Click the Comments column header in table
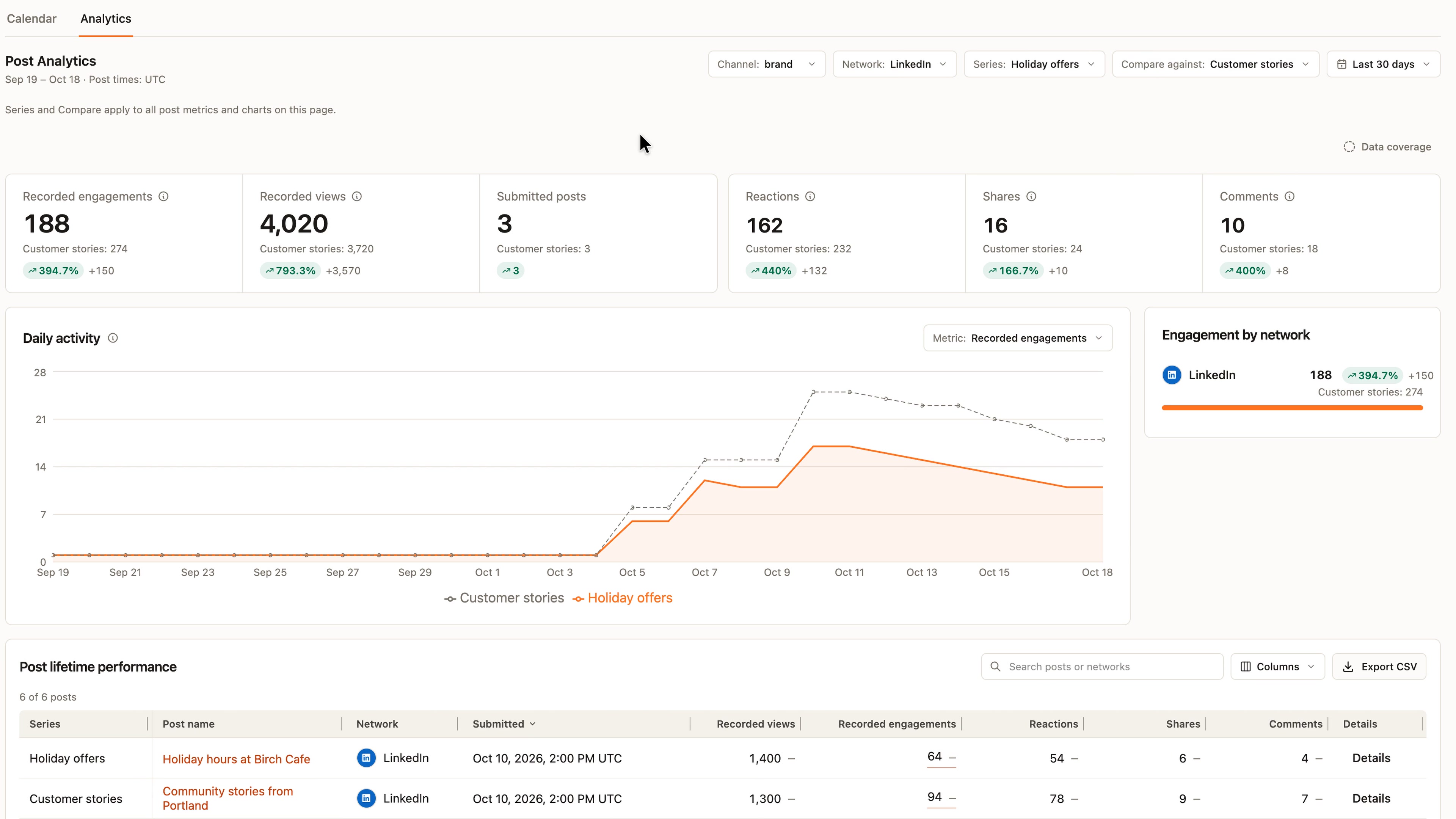This screenshot has width=1456, height=819. pyautogui.click(x=1296, y=724)
